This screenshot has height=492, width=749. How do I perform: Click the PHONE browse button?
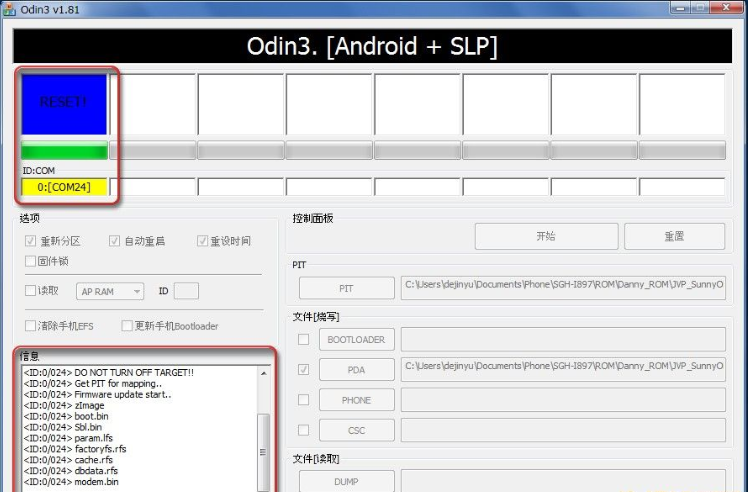click(x=356, y=400)
